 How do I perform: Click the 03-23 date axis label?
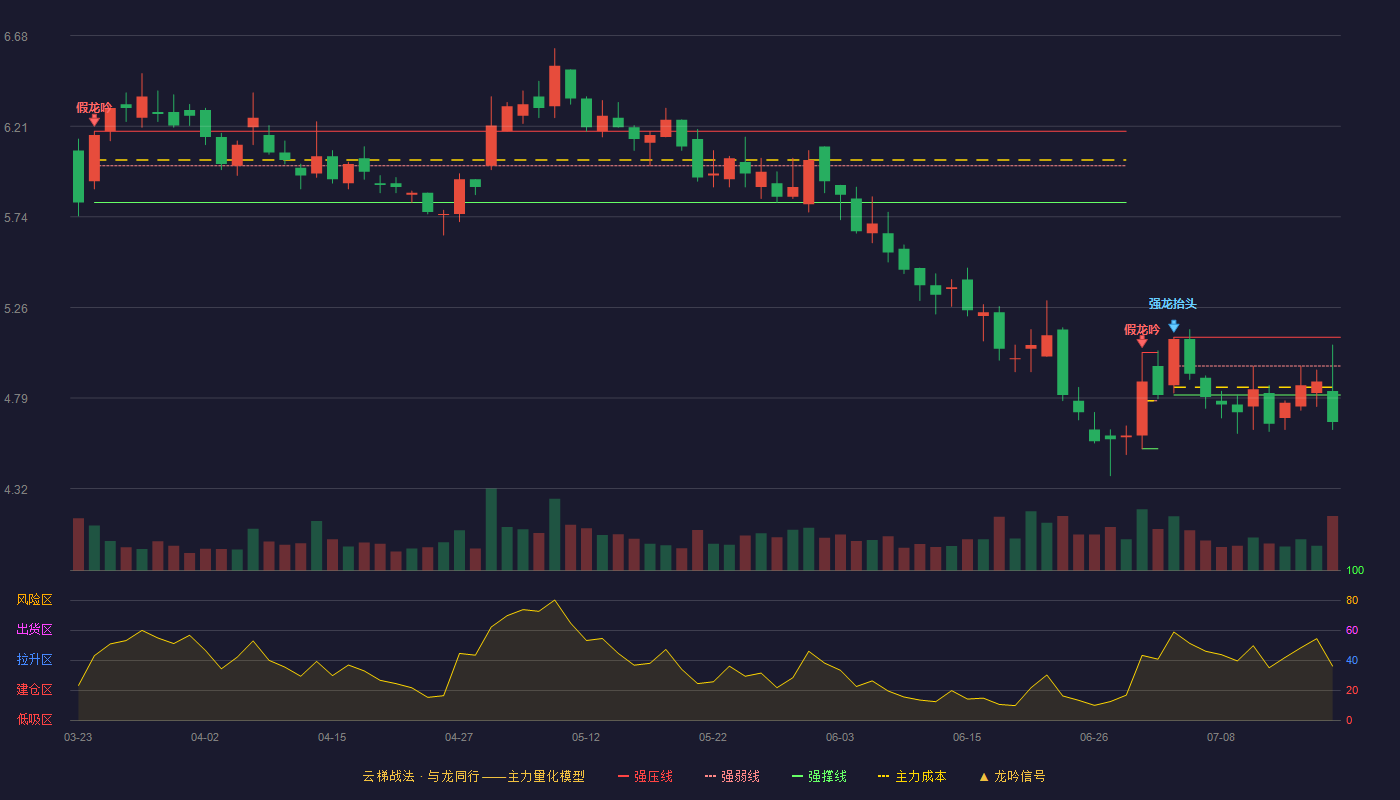(x=78, y=737)
